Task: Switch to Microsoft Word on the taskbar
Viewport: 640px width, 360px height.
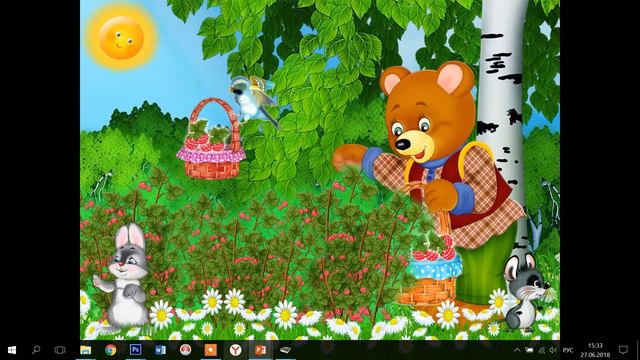Action: pos(160,350)
